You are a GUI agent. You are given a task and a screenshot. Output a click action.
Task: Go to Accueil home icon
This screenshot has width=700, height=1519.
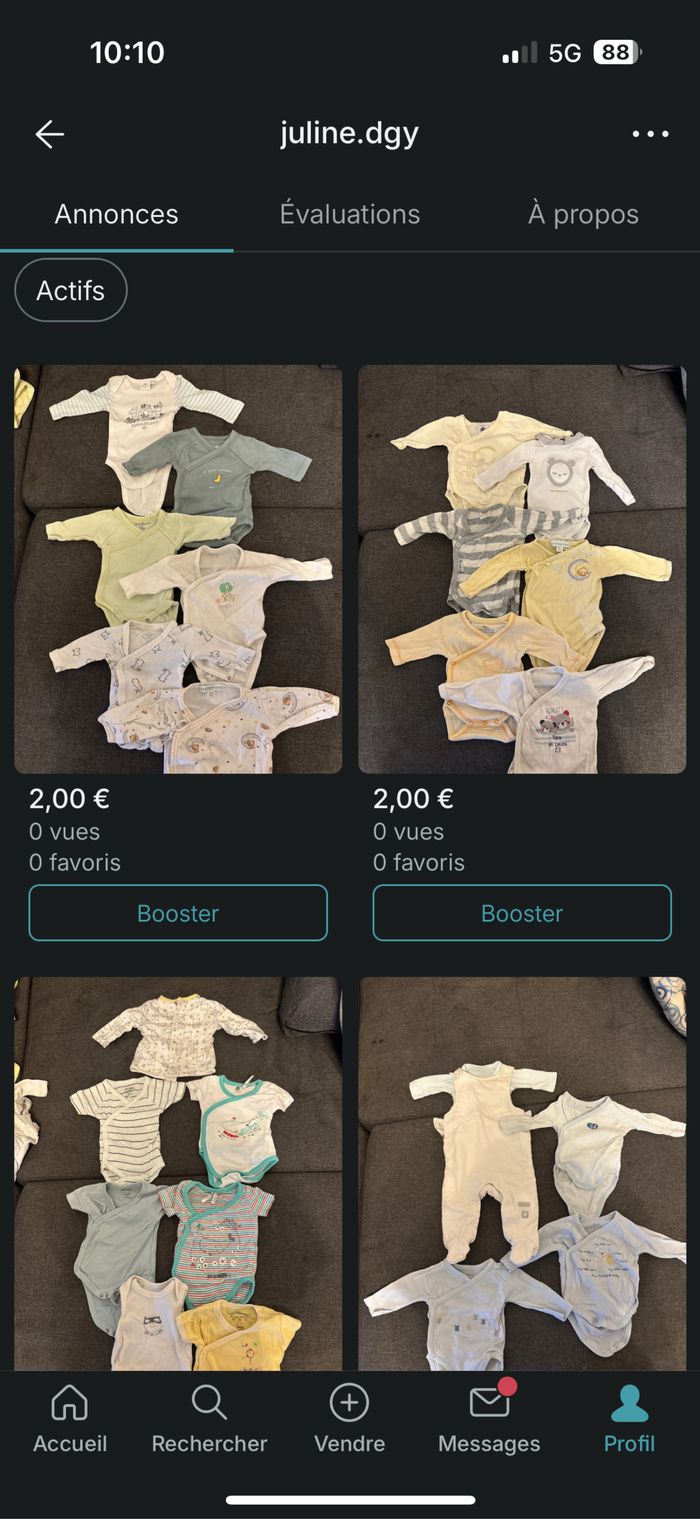pos(69,1403)
